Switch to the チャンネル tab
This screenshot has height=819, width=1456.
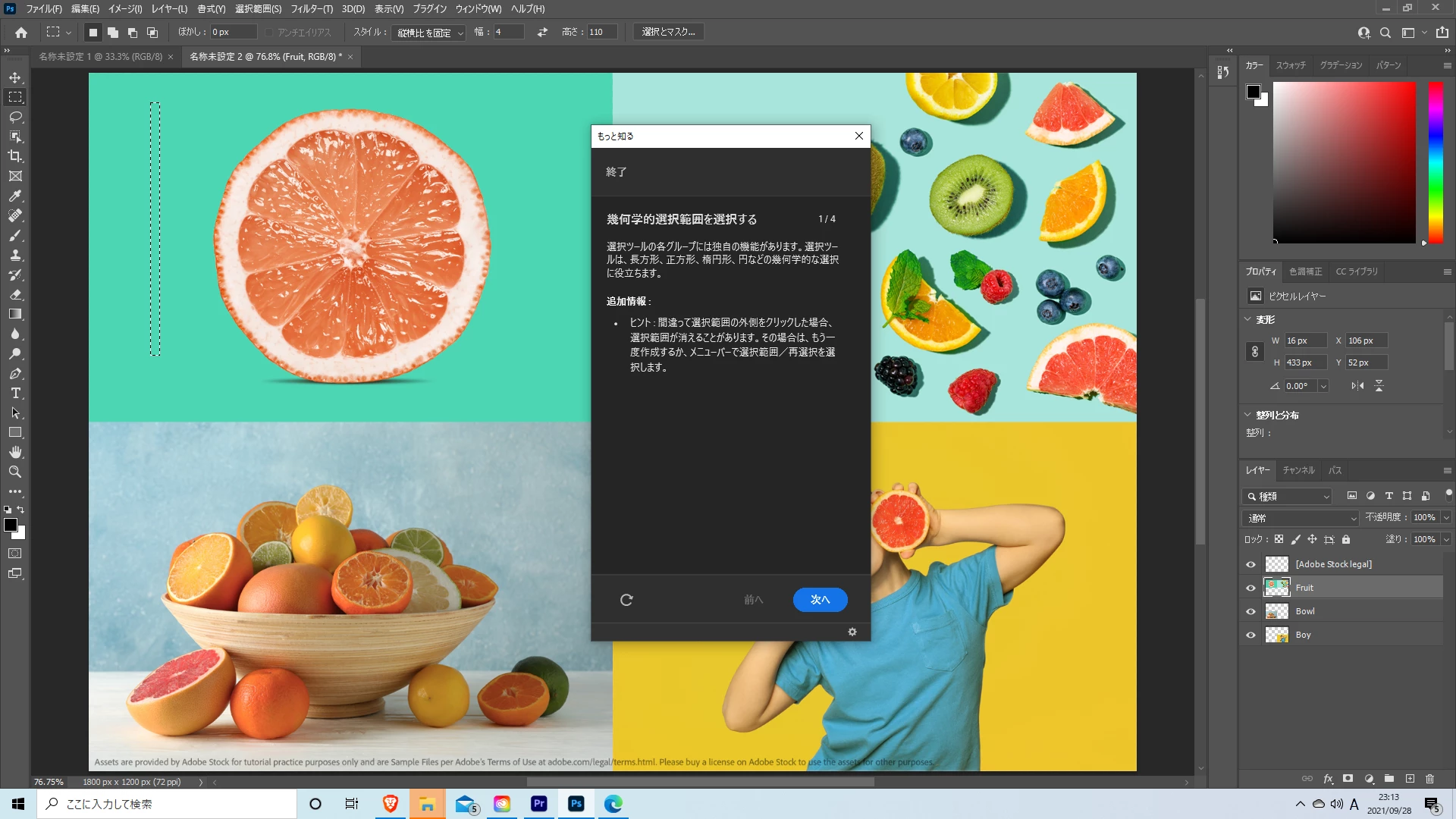(x=1298, y=470)
